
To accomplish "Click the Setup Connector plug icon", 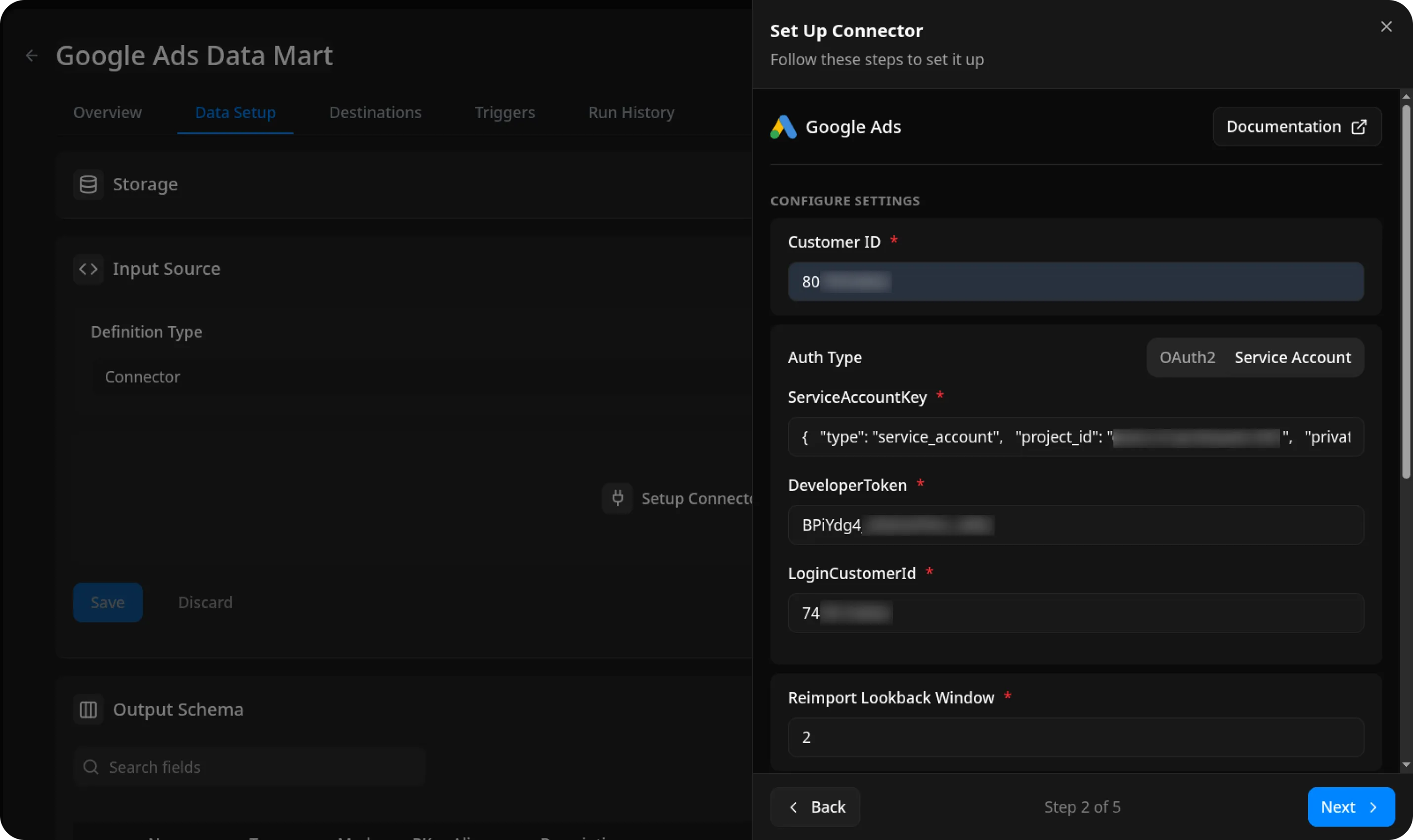I will (x=618, y=498).
